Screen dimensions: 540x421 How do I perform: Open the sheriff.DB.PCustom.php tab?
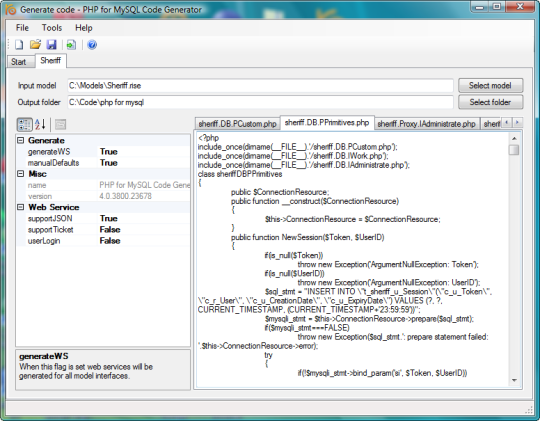(238, 124)
